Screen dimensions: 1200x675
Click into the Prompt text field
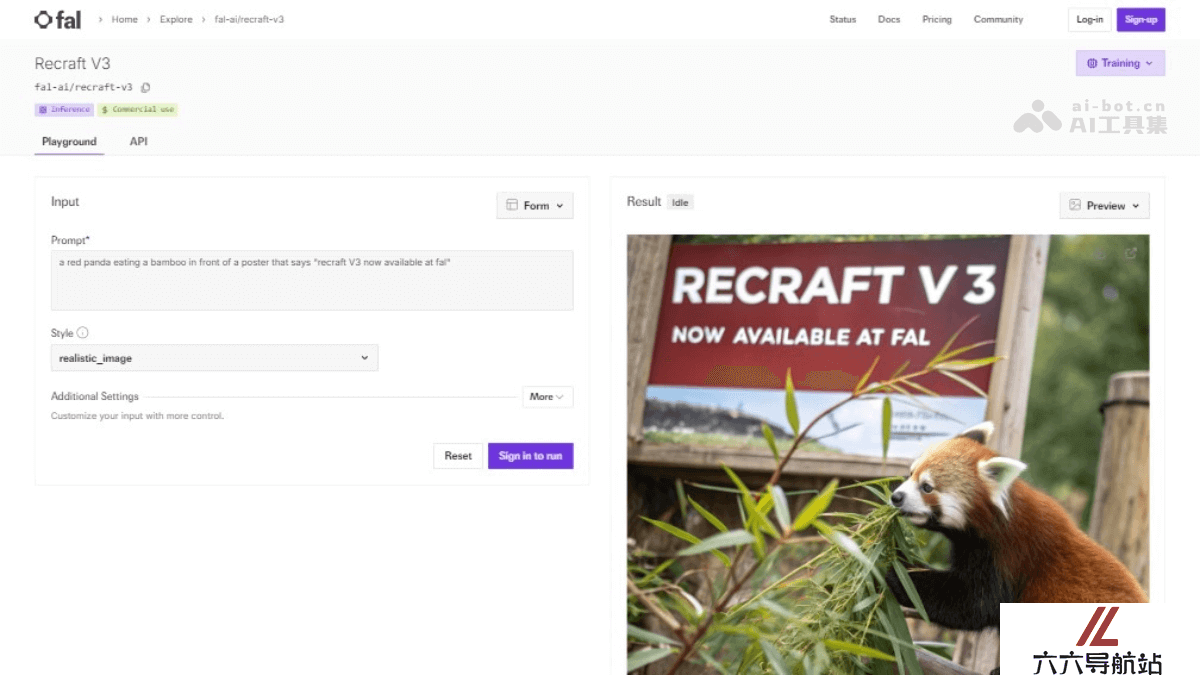point(312,280)
